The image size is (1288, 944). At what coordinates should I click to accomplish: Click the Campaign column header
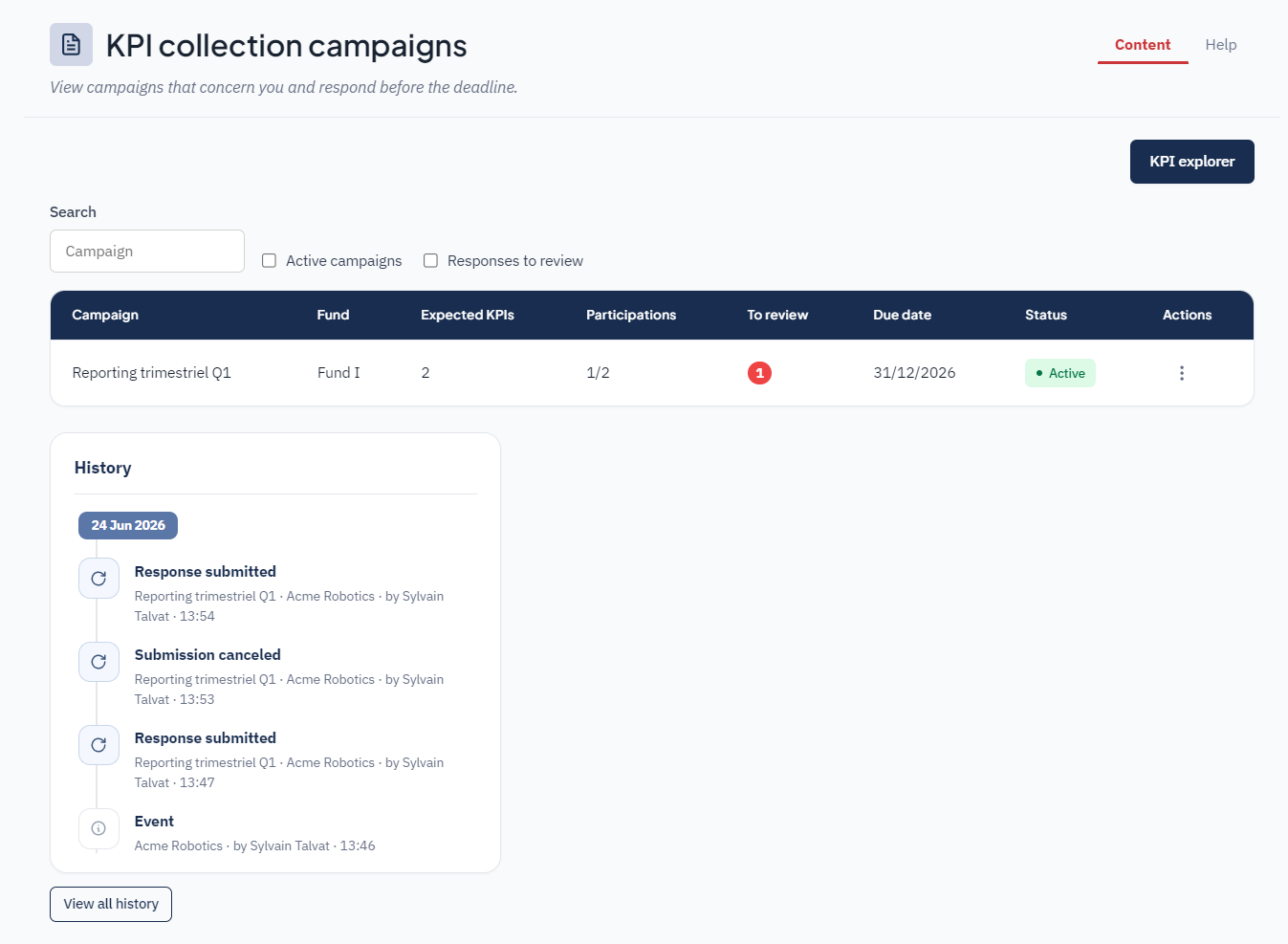tap(105, 315)
